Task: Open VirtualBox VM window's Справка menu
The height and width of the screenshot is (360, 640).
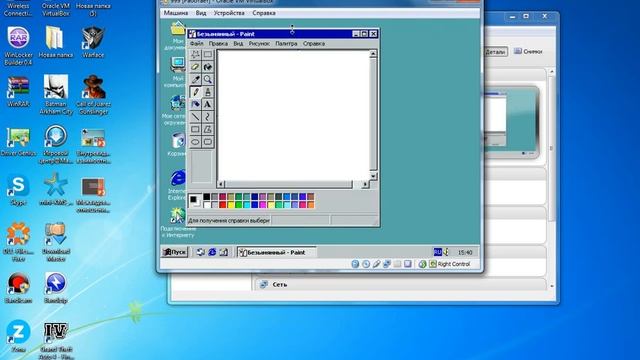Action: pos(264,13)
